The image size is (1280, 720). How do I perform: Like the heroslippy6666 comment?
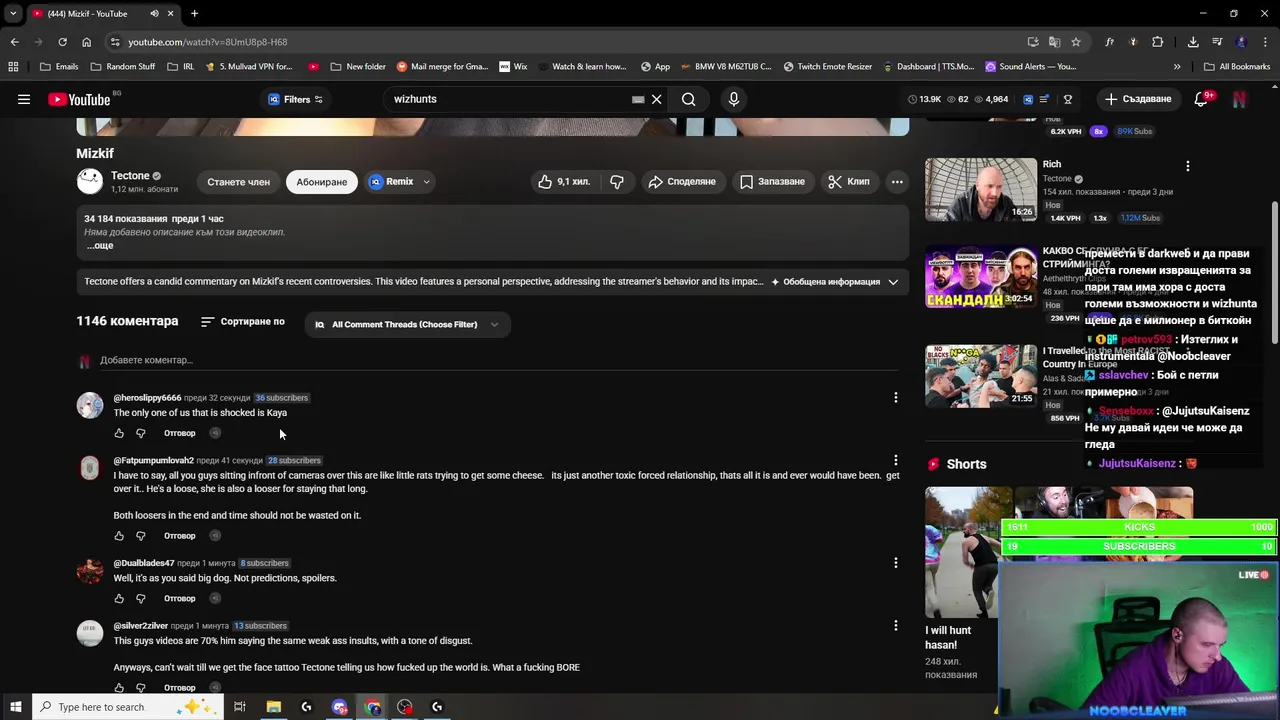tap(119, 433)
